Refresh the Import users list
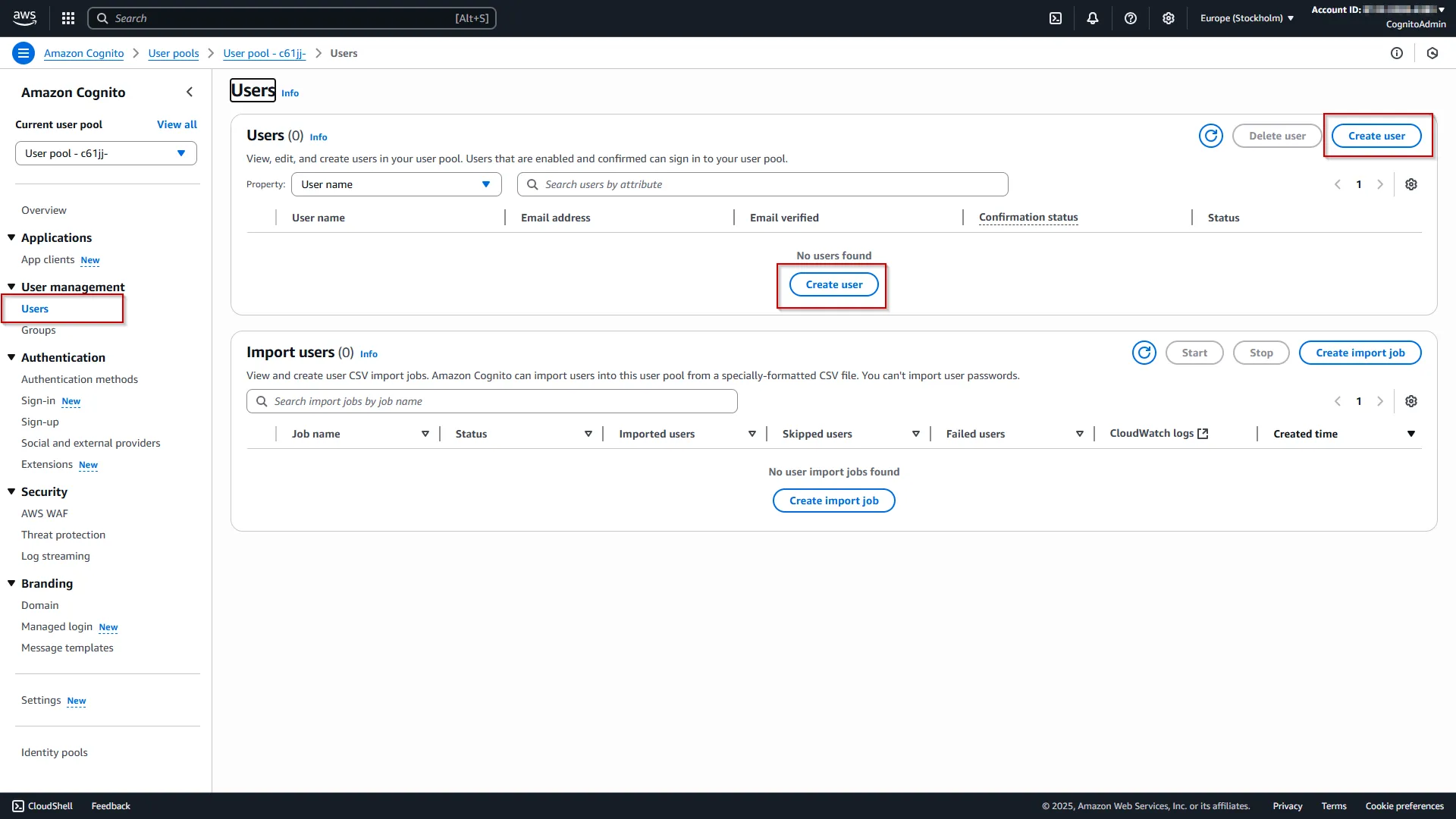 1144,353
